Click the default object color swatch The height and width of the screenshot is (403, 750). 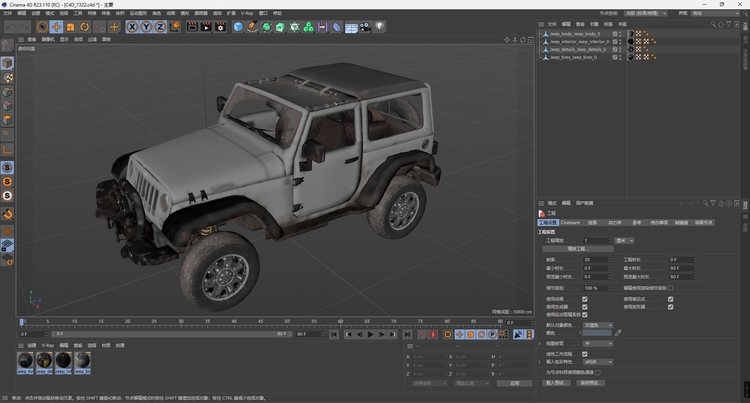pos(597,333)
